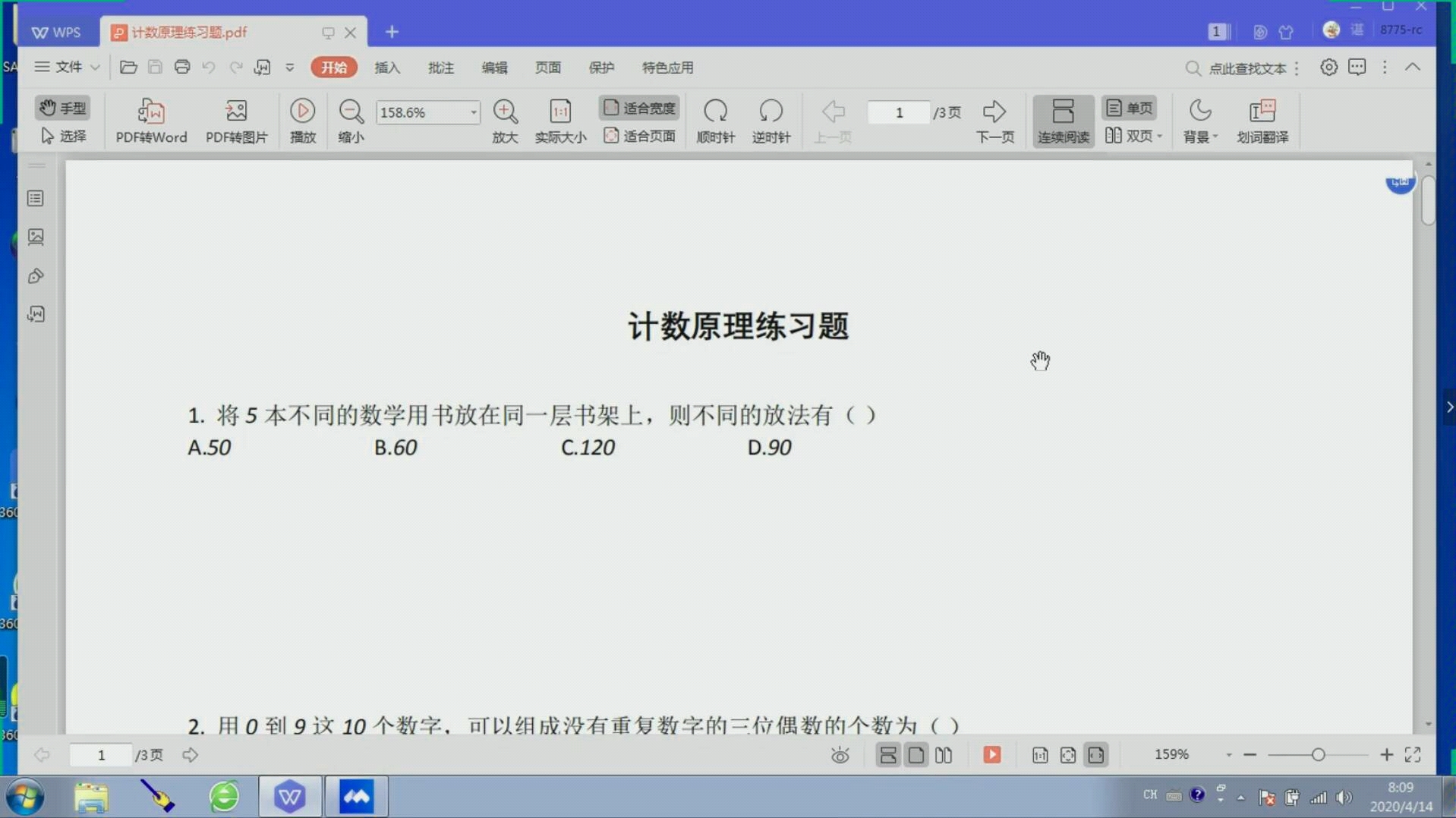This screenshot has height=818, width=1456.
Task: Open the document outline panel in sidebar
Action: [35, 198]
